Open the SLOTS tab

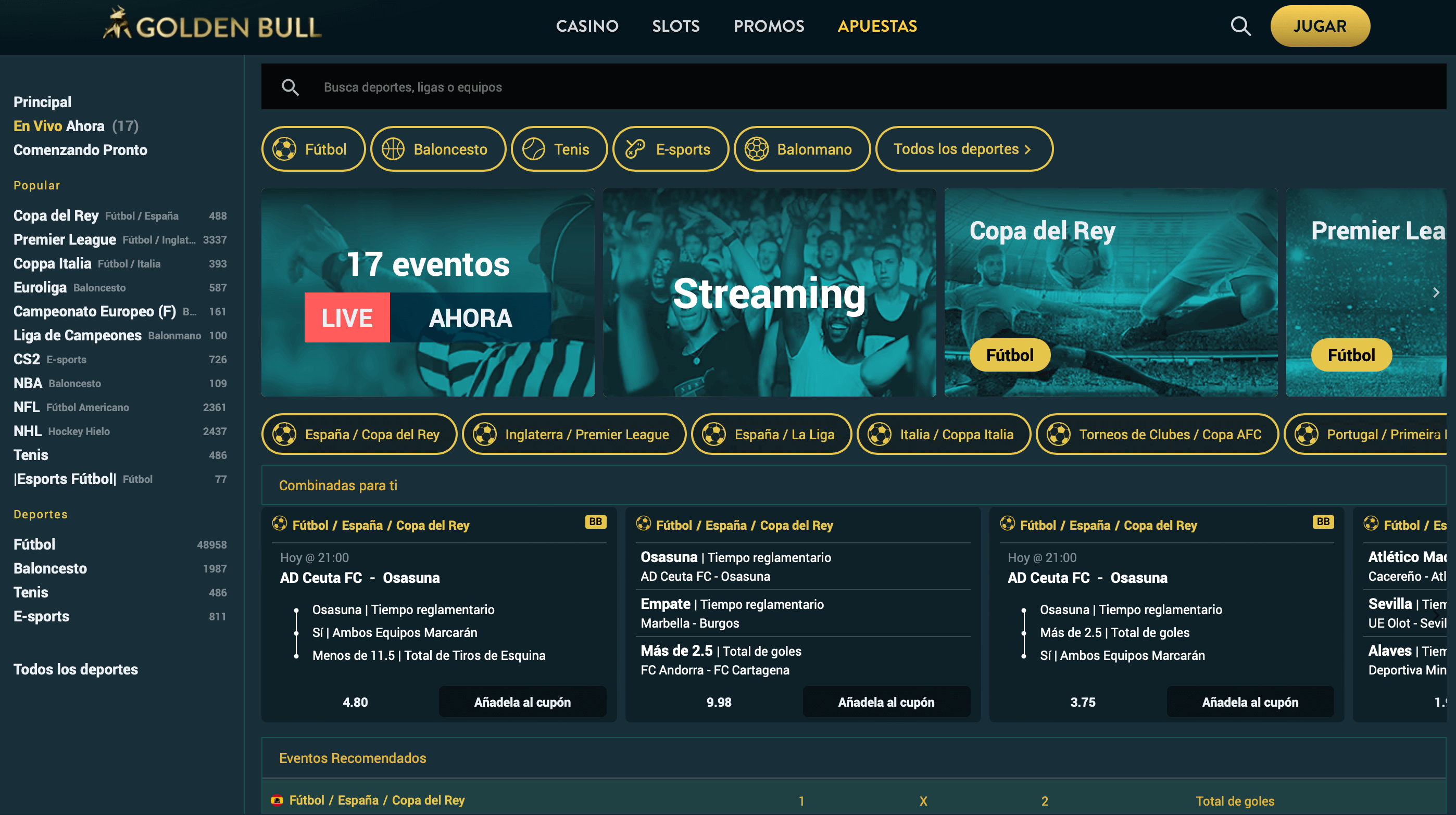pos(676,26)
